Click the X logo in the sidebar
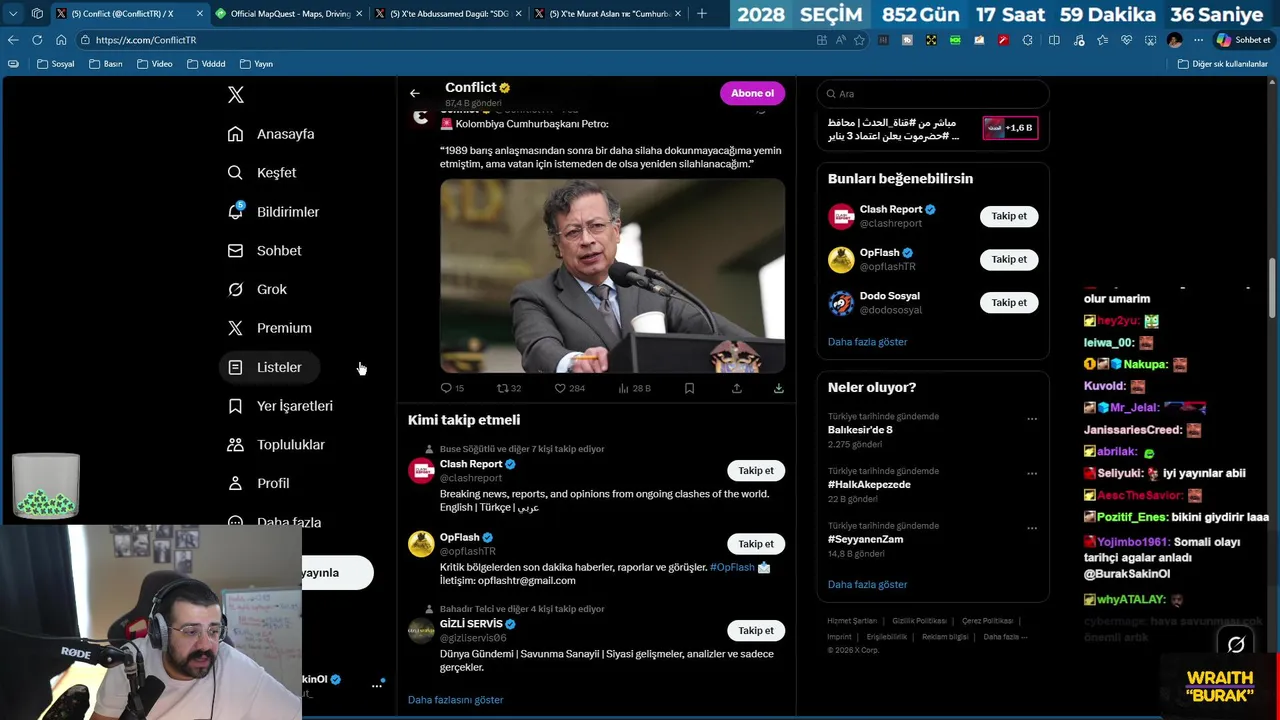This screenshot has width=1280, height=720. (x=236, y=95)
